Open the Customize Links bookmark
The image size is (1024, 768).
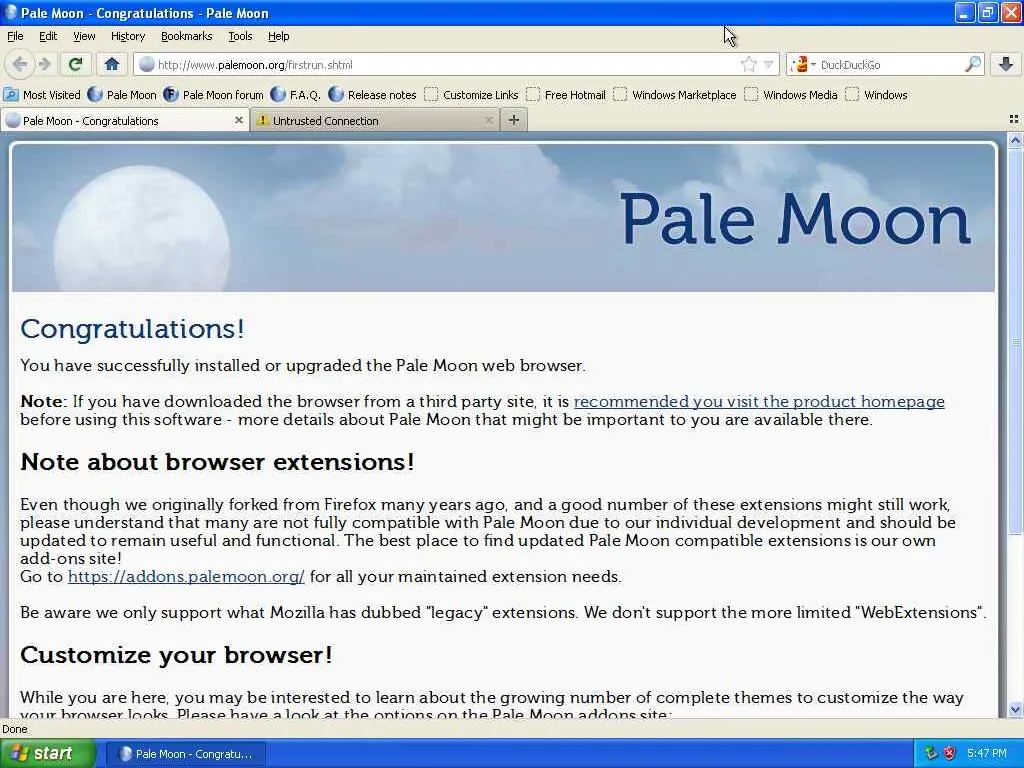pyautogui.click(x=471, y=95)
